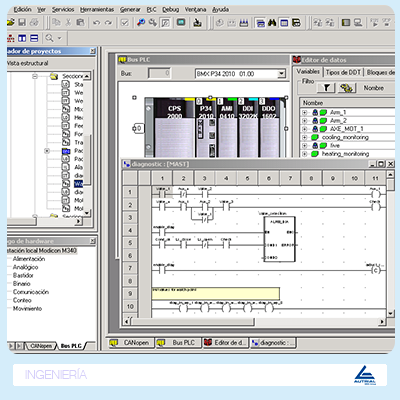Switch to CANopen catalog tab

tap(41, 346)
